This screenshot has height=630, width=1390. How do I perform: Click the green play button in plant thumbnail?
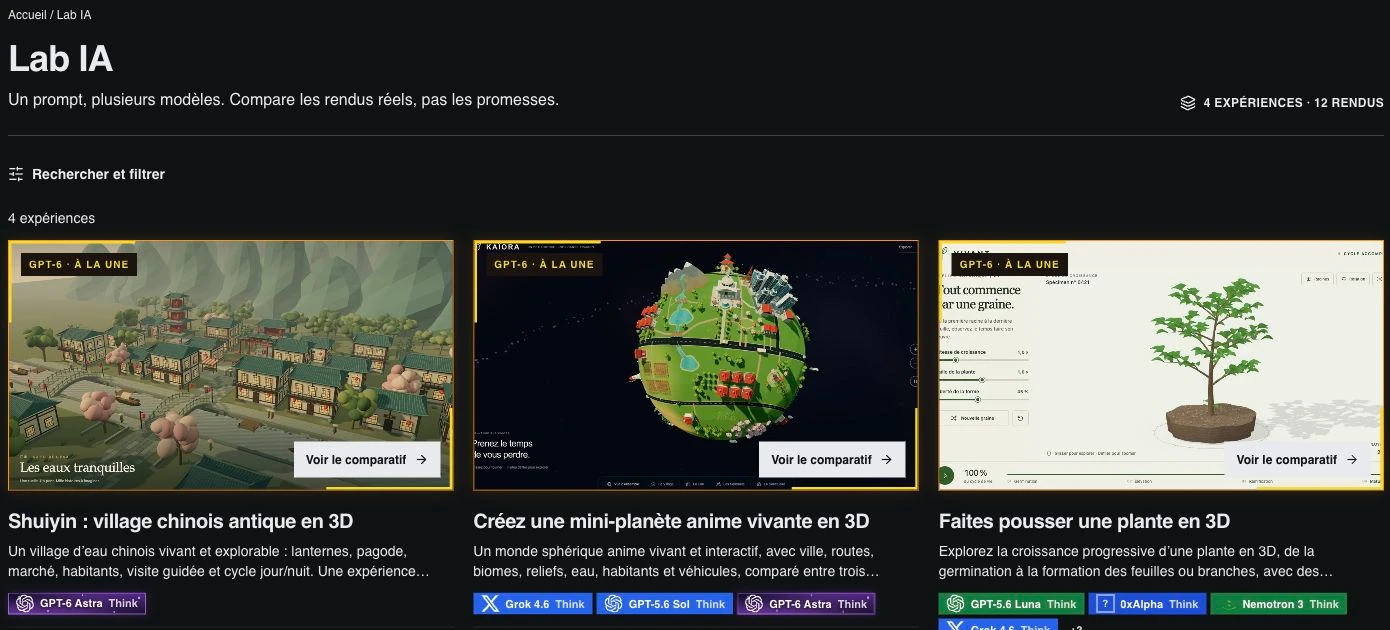tap(946, 475)
